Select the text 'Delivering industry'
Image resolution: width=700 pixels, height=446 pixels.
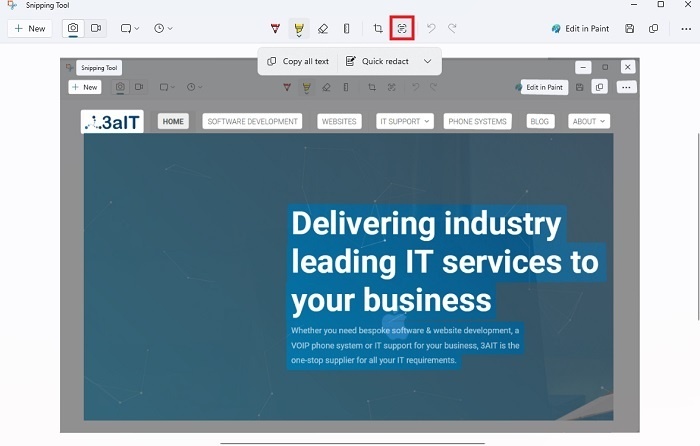(x=426, y=223)
